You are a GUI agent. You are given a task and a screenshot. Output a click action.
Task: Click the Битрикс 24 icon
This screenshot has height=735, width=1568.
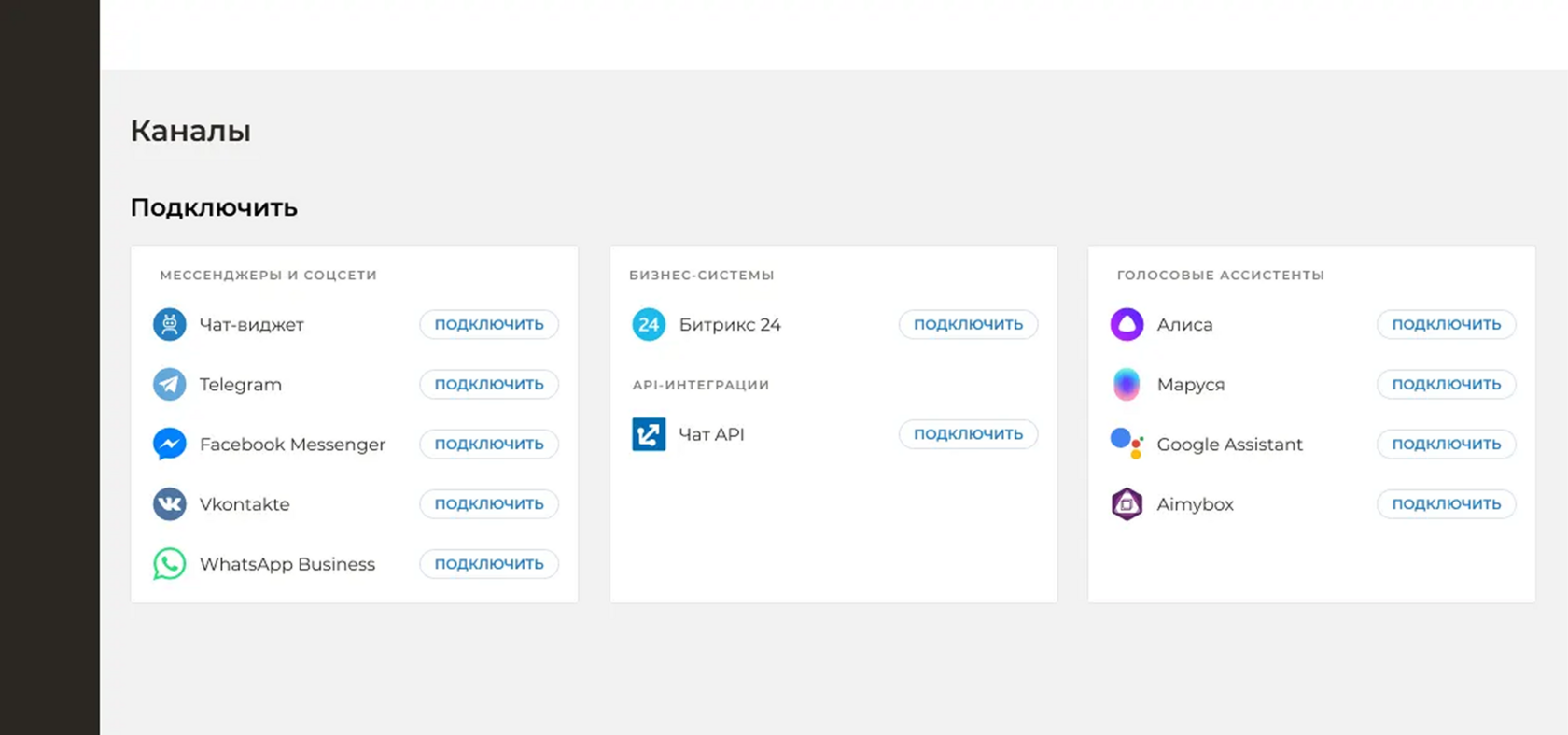tap(649, 324)
